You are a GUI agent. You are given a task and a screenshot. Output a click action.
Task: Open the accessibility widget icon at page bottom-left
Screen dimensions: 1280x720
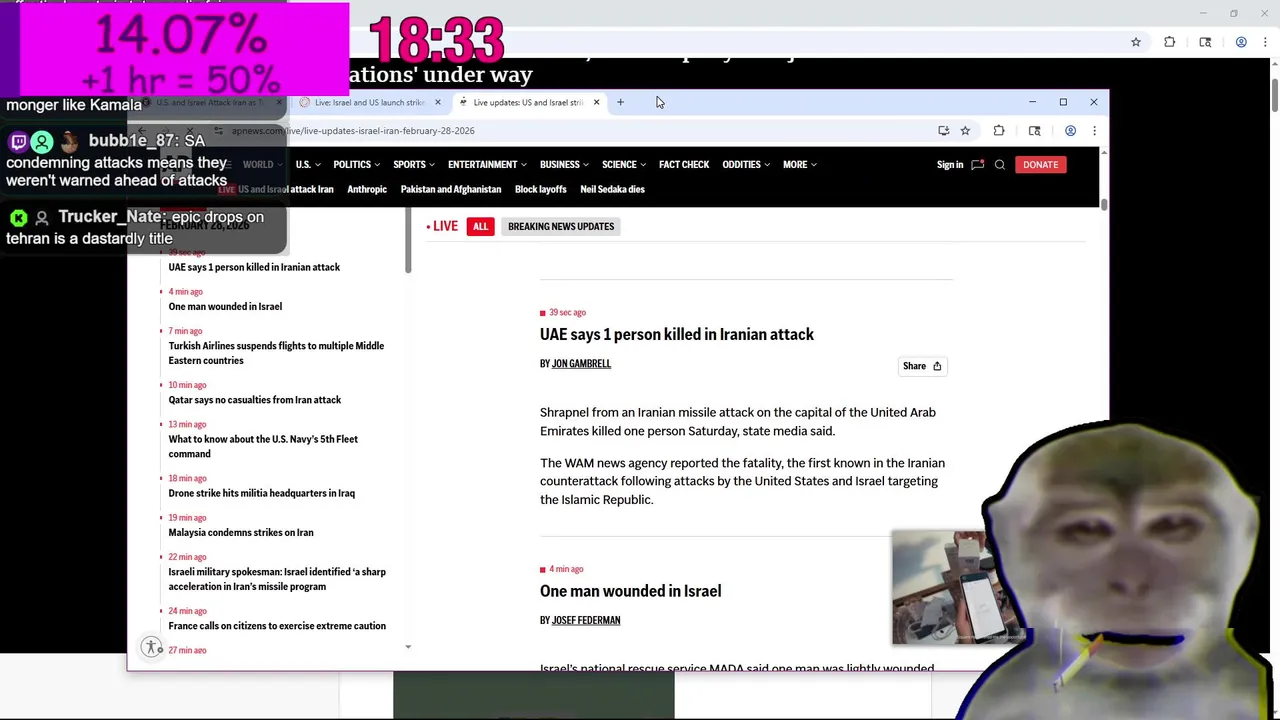tap(151, 648)
